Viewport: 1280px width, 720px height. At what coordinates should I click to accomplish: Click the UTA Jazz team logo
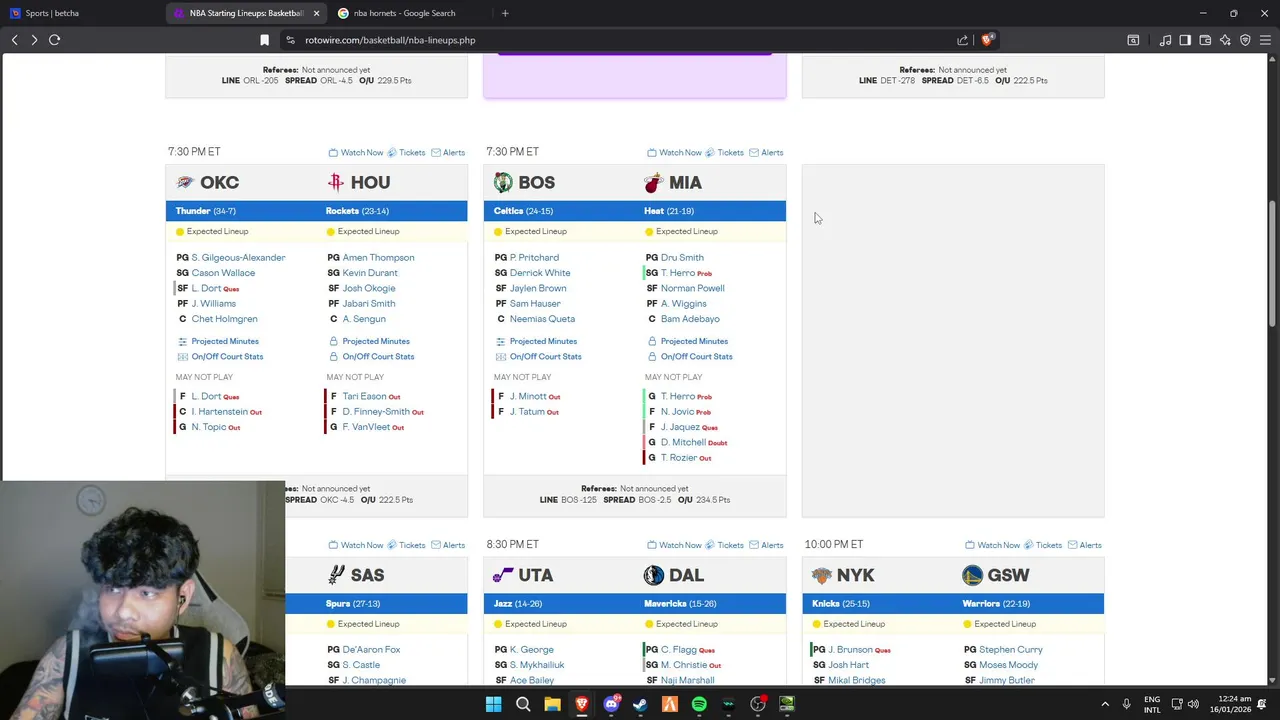503,575
